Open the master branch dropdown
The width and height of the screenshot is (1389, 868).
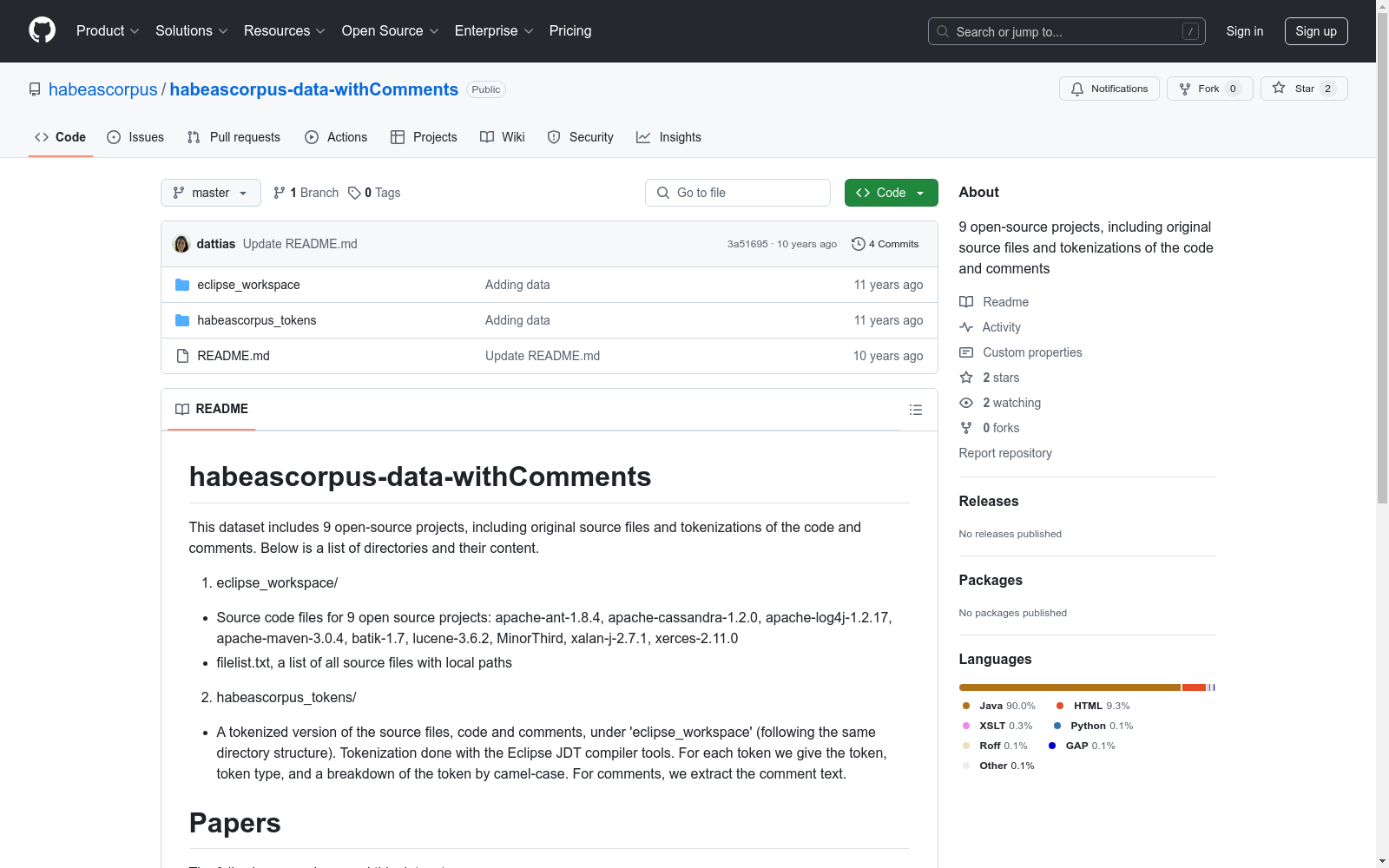pyautogui.click(x=211, y=193)
